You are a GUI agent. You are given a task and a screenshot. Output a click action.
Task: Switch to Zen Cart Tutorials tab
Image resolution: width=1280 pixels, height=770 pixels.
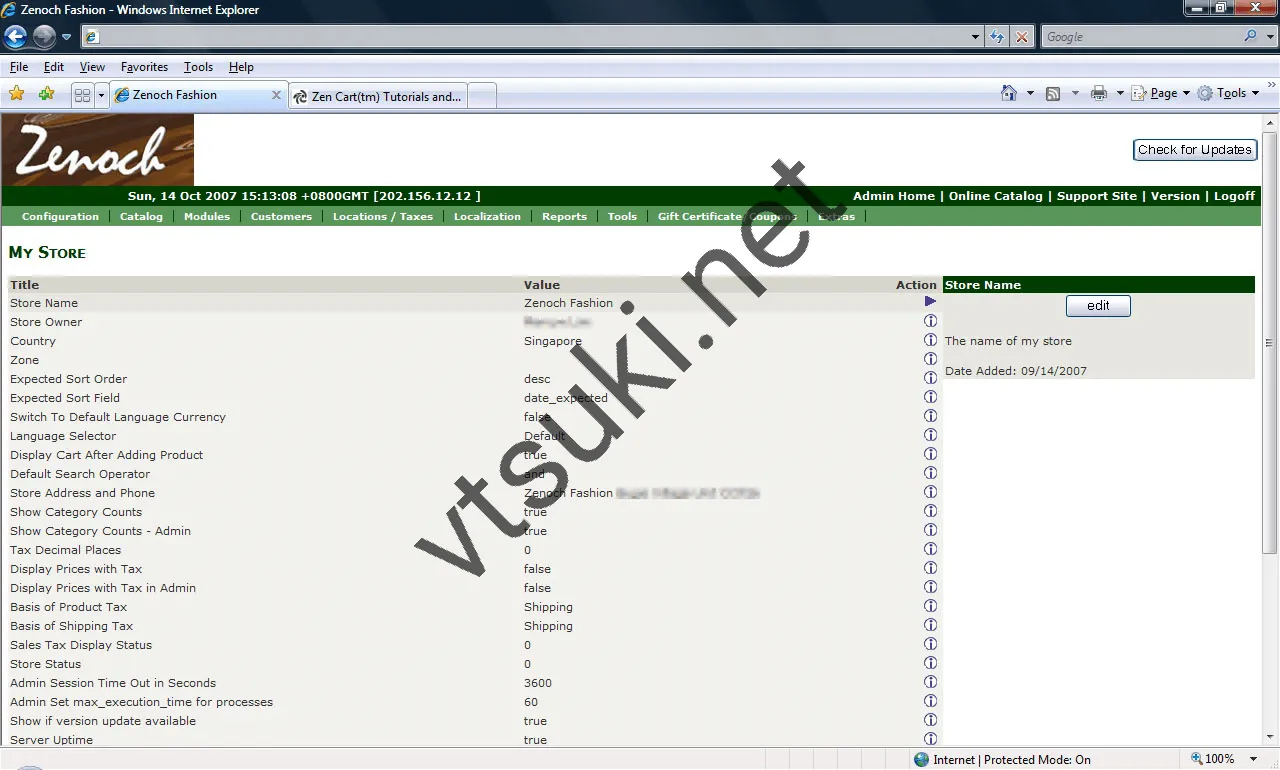pos(378,96)
